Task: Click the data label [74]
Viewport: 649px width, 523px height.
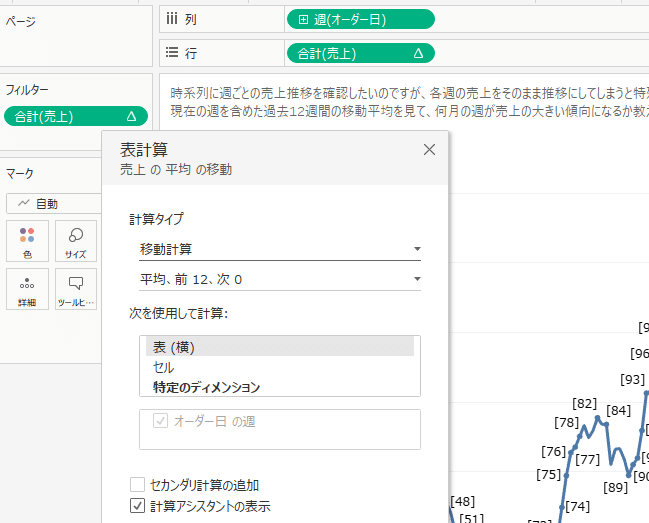Action: tap(577, 506)
